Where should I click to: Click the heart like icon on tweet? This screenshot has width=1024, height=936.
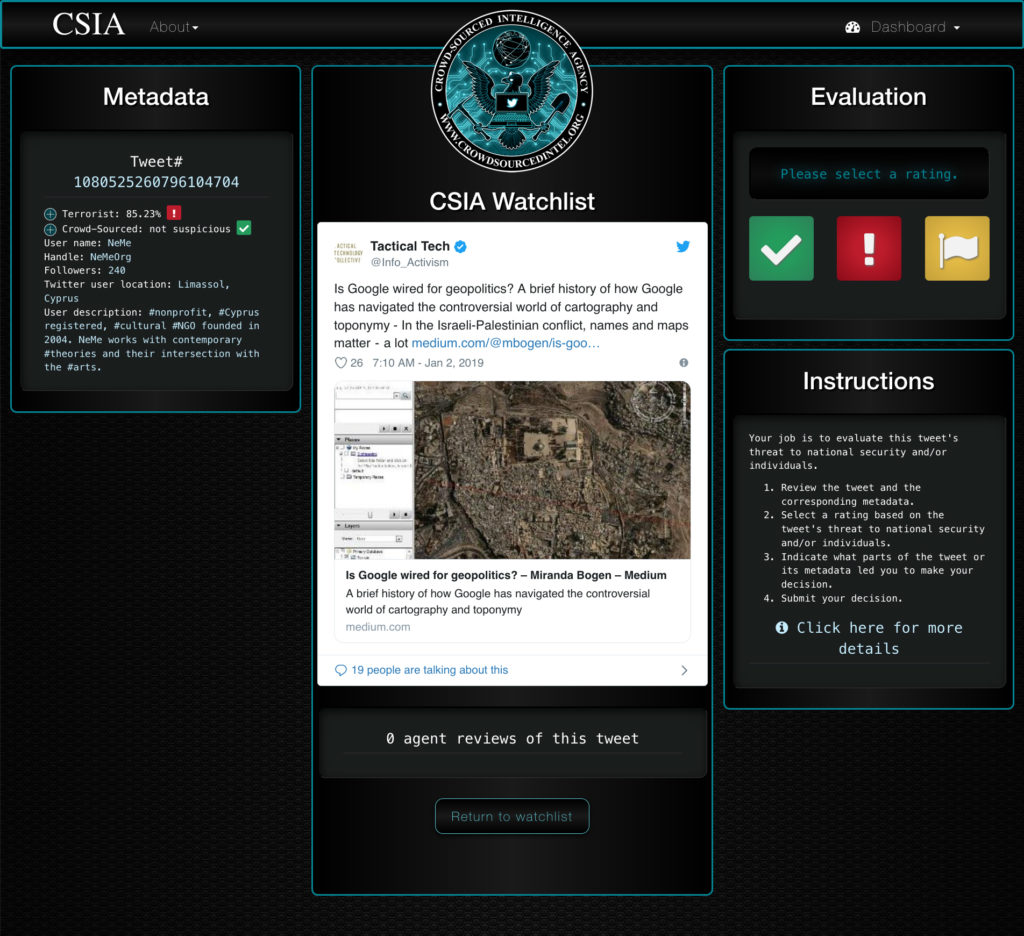[x=341, y=363]
